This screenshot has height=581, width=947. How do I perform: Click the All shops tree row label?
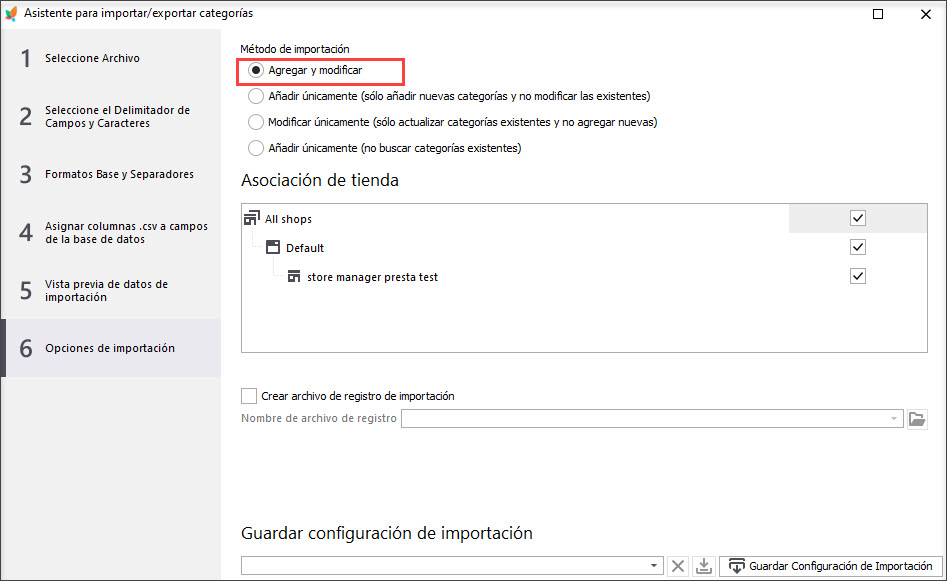click(288, 219)
